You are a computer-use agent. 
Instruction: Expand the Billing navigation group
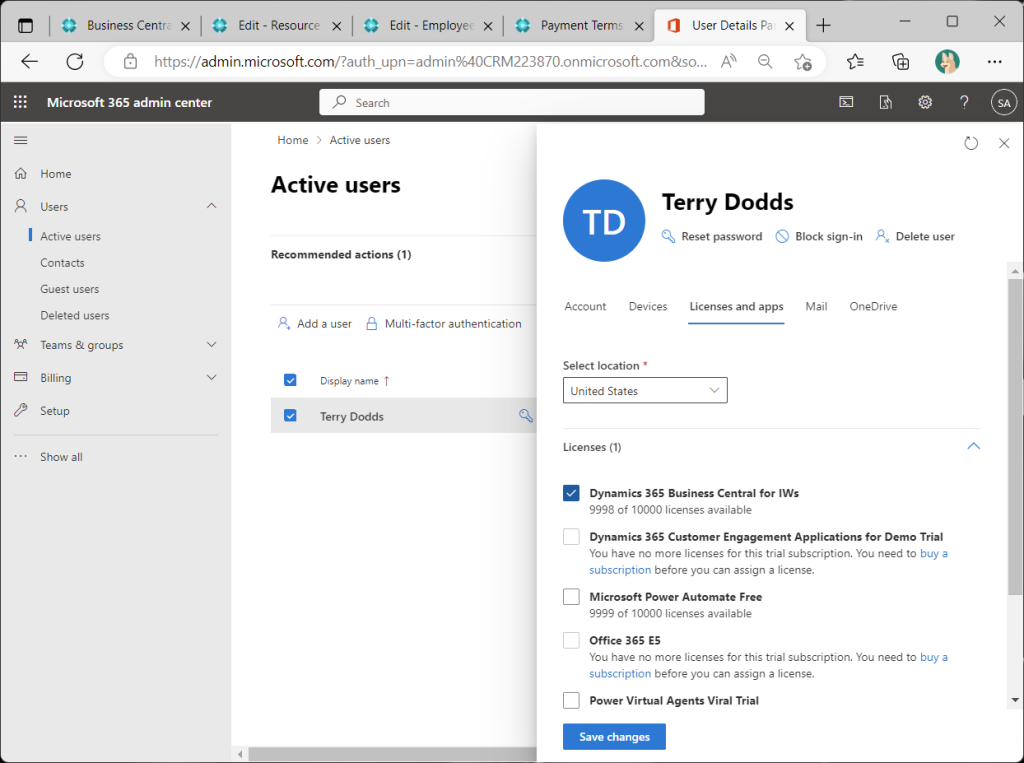pos(211,377)
